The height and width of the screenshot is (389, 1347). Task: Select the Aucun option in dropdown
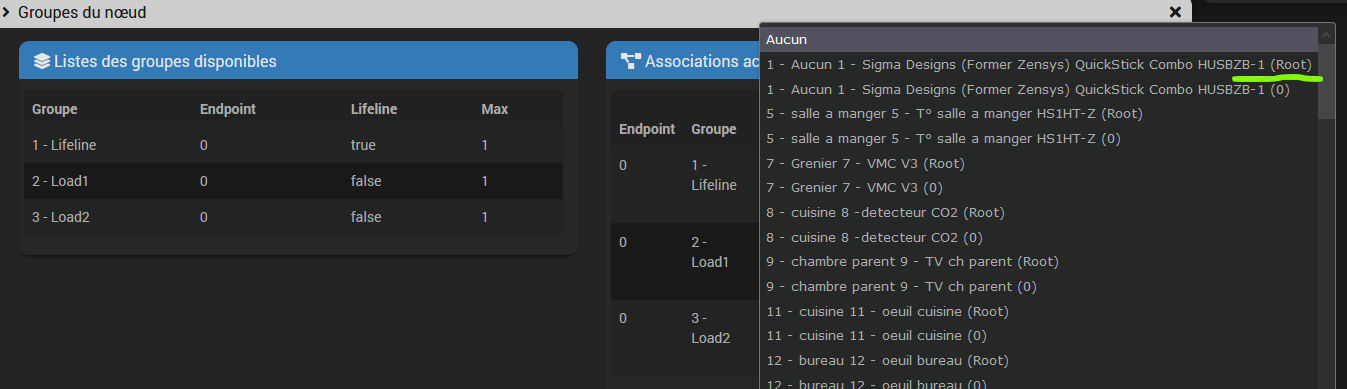point(1039,39)
